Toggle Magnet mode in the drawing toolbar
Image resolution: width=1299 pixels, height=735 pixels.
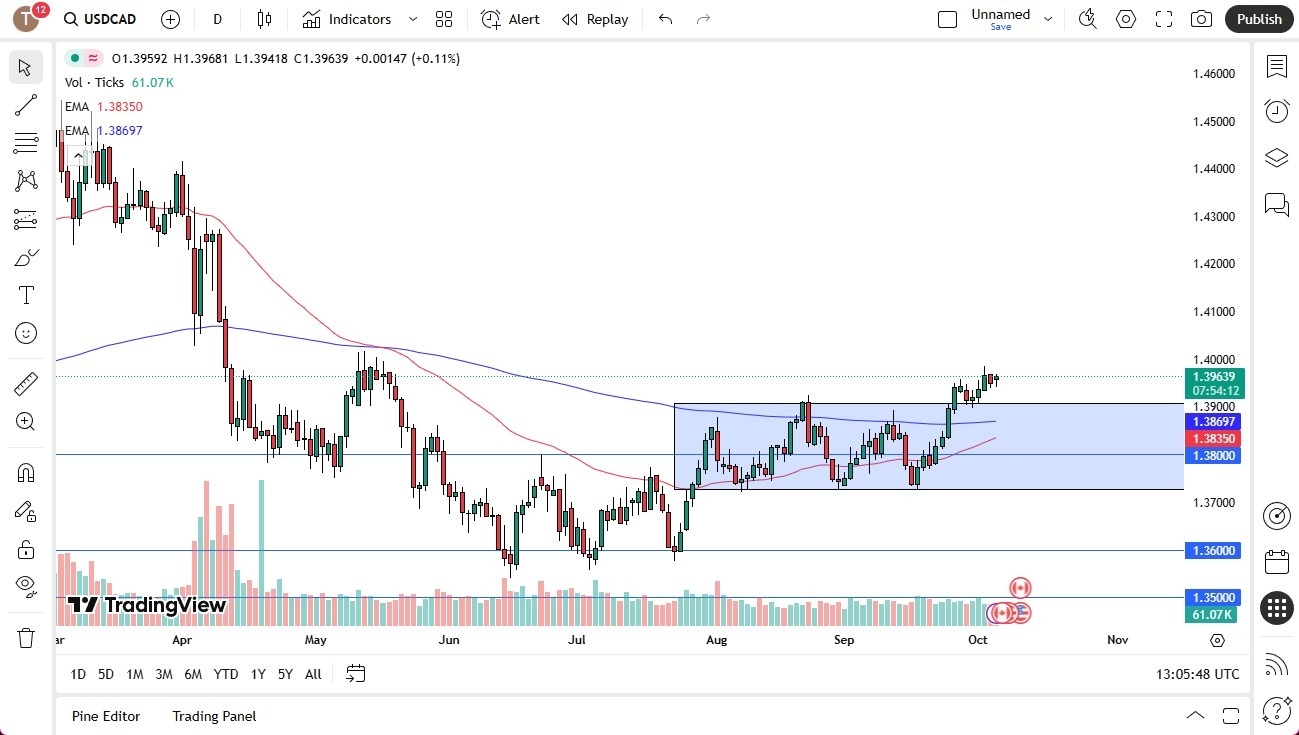pos(26,471)
